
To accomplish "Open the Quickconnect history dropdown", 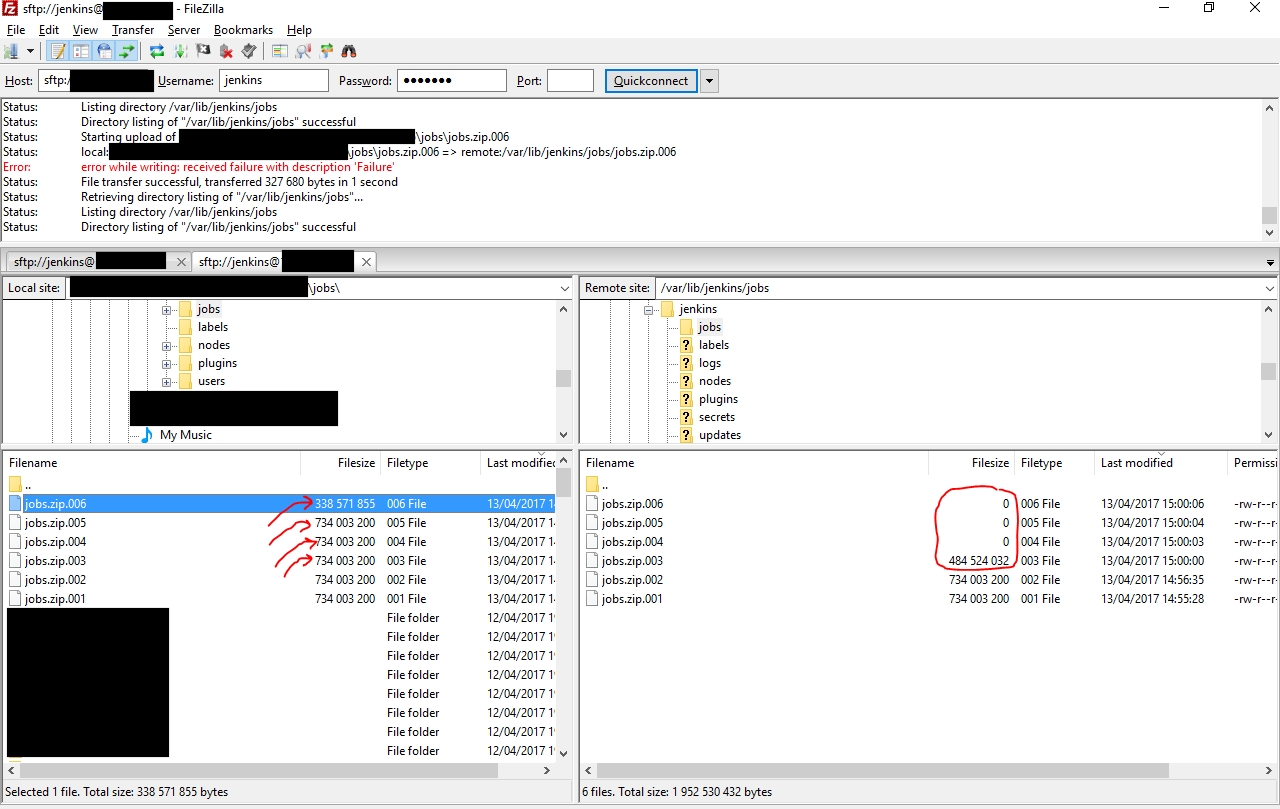I will tap(709, 81).
